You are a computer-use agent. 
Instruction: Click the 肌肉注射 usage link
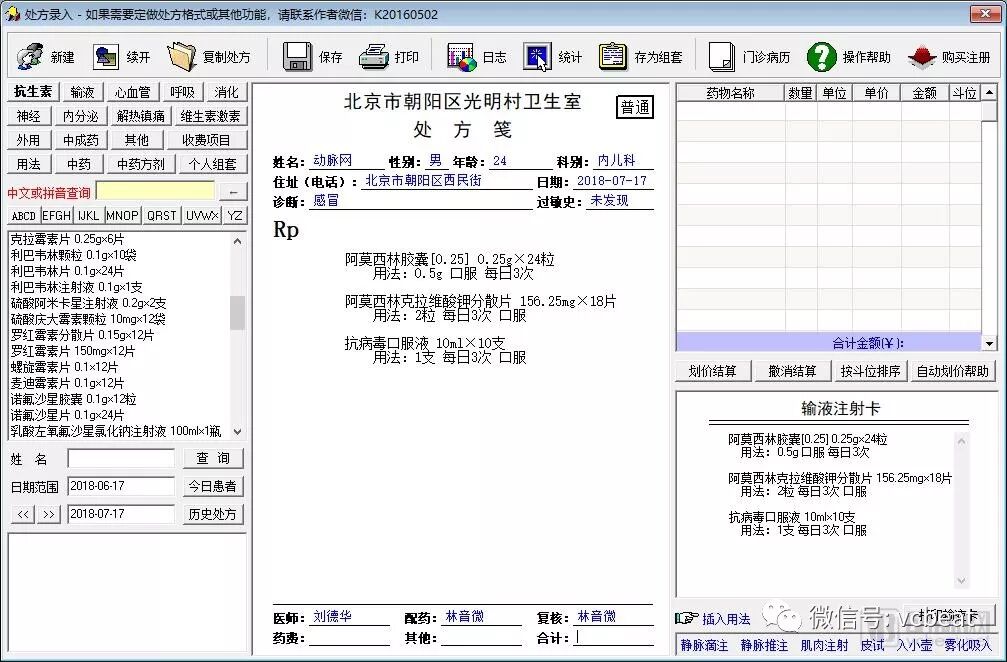click(x=825, y=645)
